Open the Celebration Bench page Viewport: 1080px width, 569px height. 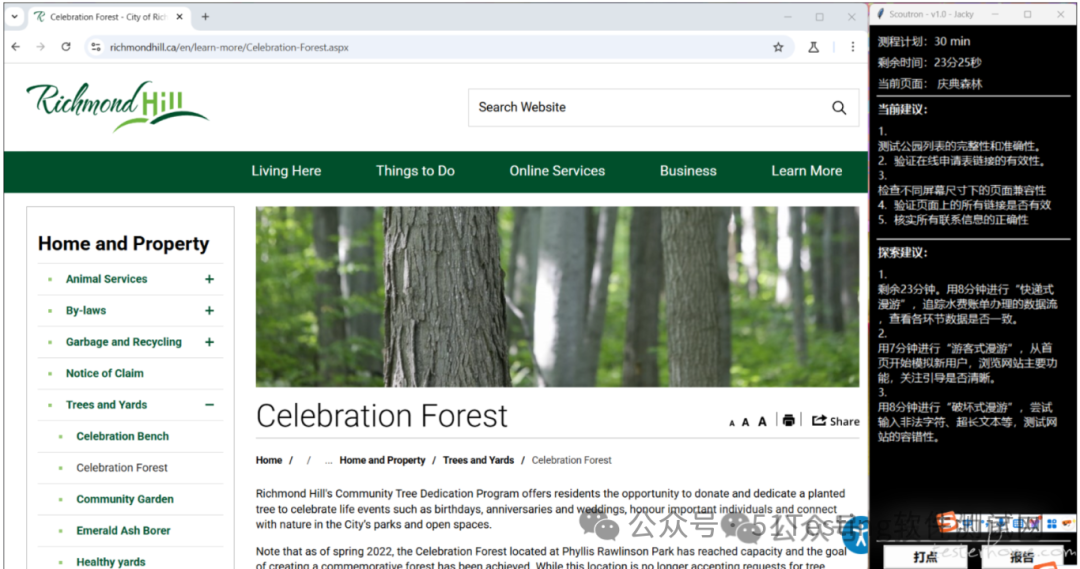123,436
